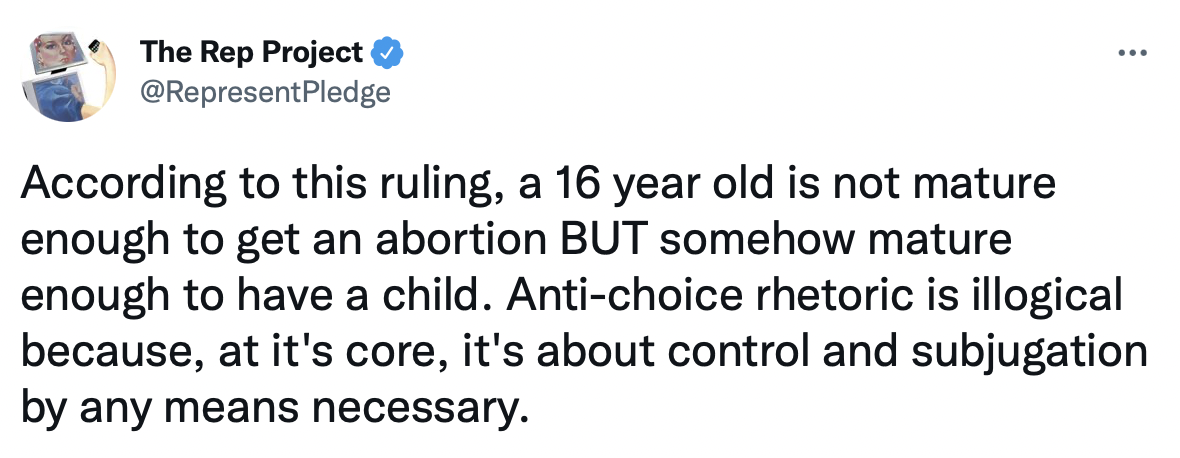The height and width of the screenshot is (458, 1180).
Task: Open The Rep Project display name link
Action: click(251, 51)
